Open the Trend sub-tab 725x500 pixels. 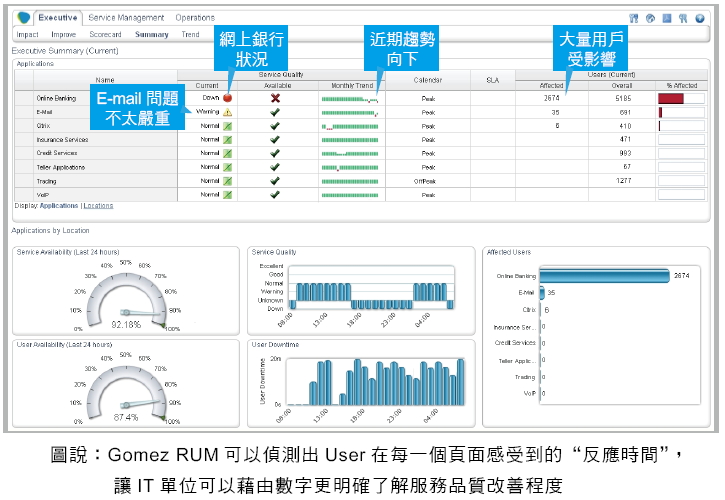190,34
